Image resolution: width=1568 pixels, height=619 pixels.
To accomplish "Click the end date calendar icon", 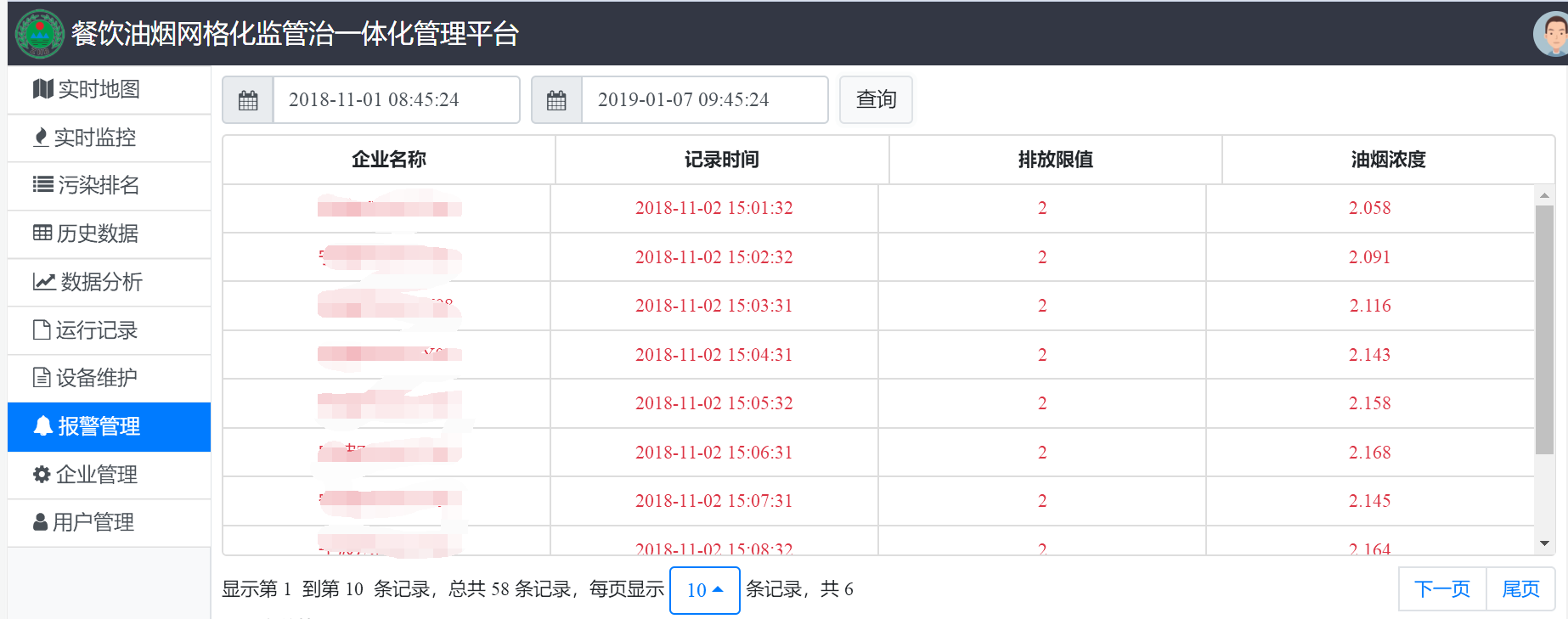I will tap(556, 100).
